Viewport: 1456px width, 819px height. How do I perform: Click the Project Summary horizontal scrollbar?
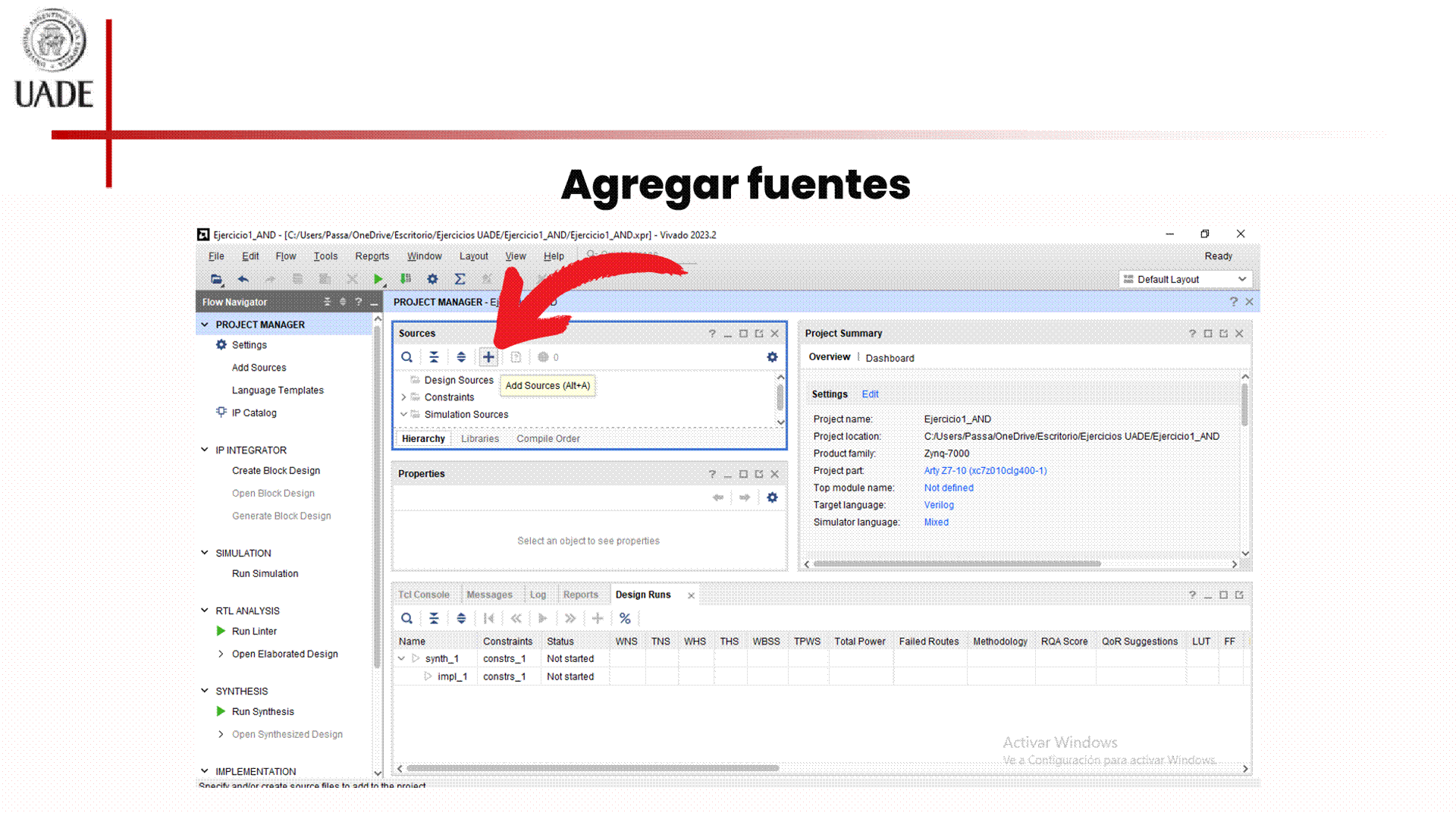(955, 564)
